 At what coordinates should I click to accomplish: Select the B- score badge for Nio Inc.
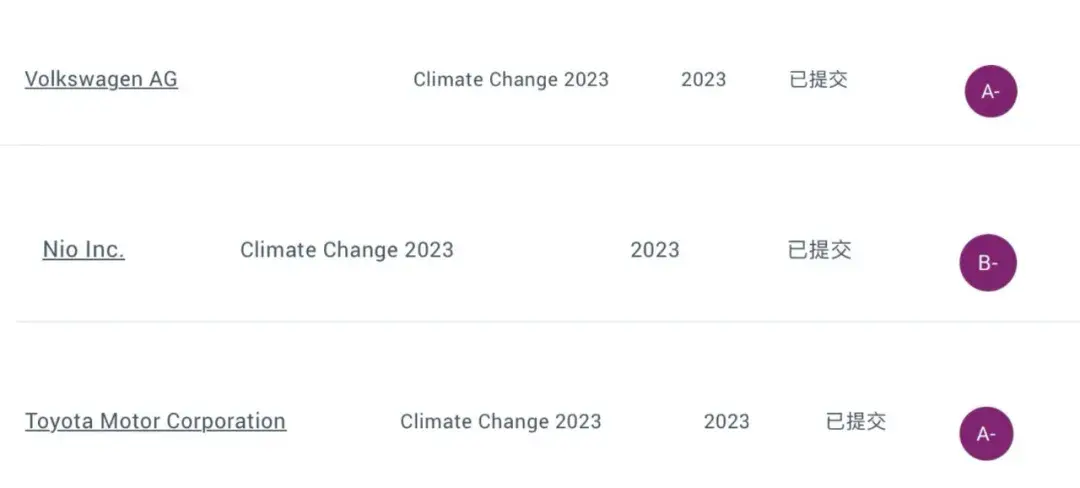coord(988,262)
